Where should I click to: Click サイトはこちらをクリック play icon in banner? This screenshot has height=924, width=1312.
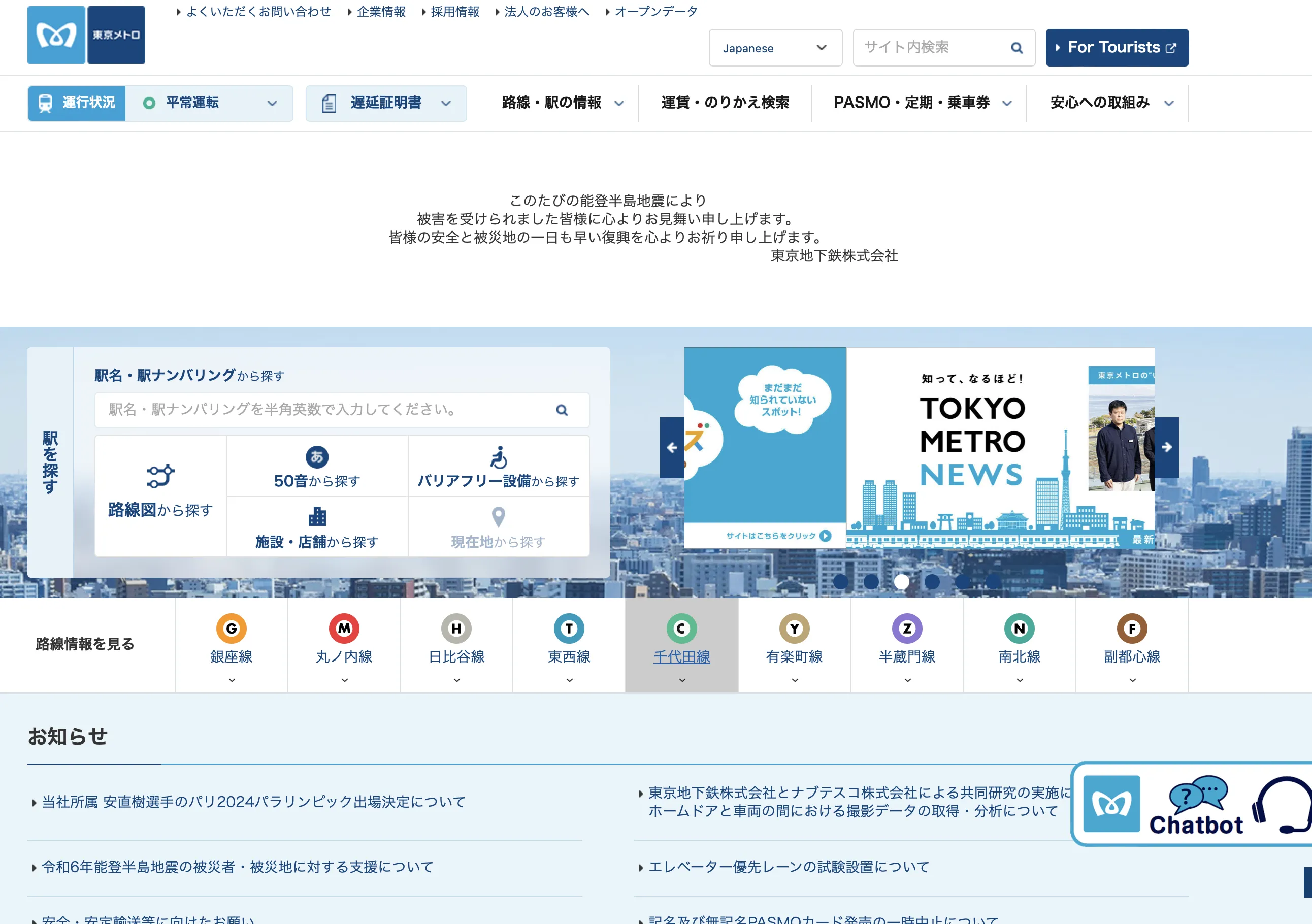825,536
